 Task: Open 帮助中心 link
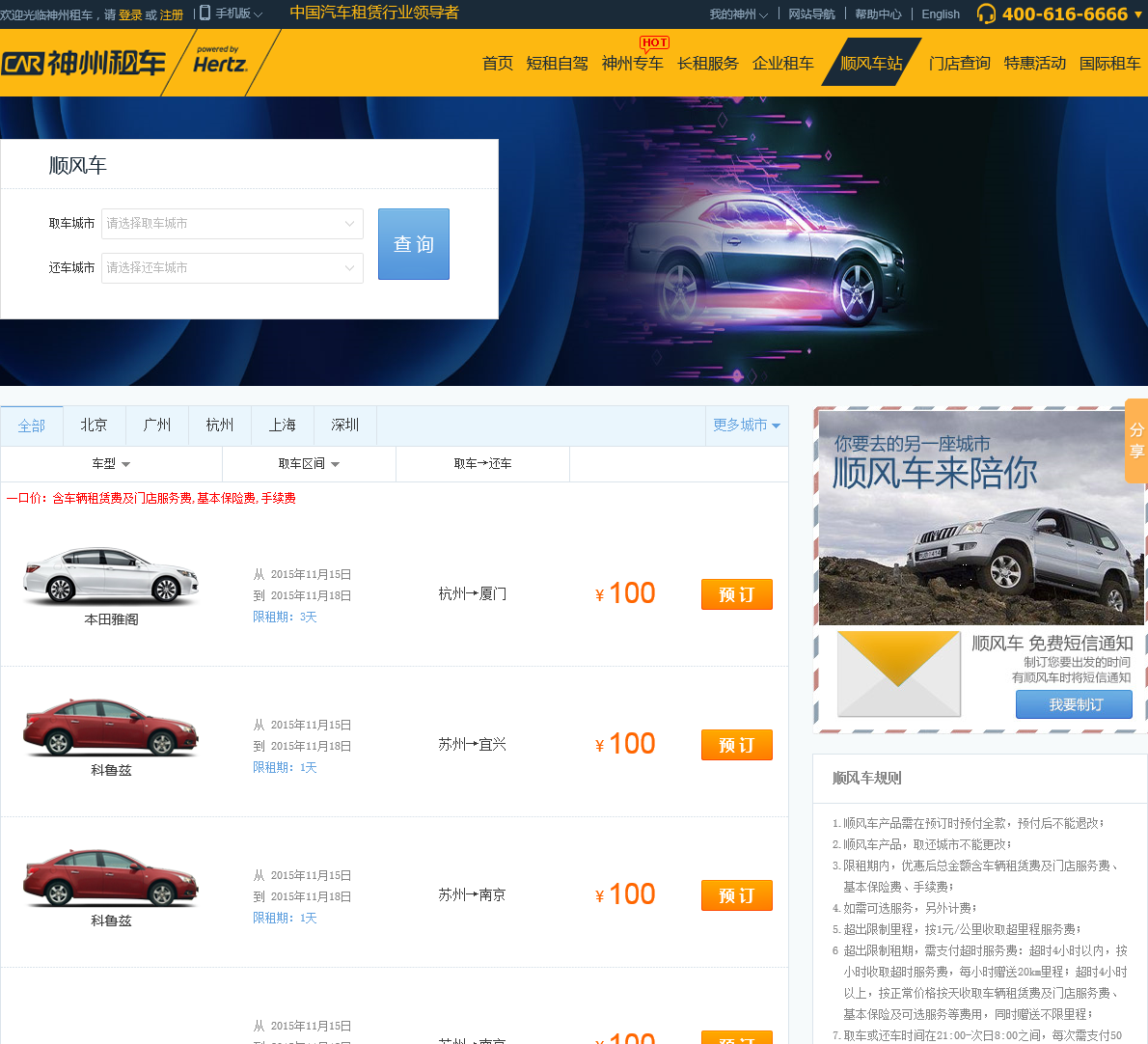pyautogui.click(x=878, y=14)
